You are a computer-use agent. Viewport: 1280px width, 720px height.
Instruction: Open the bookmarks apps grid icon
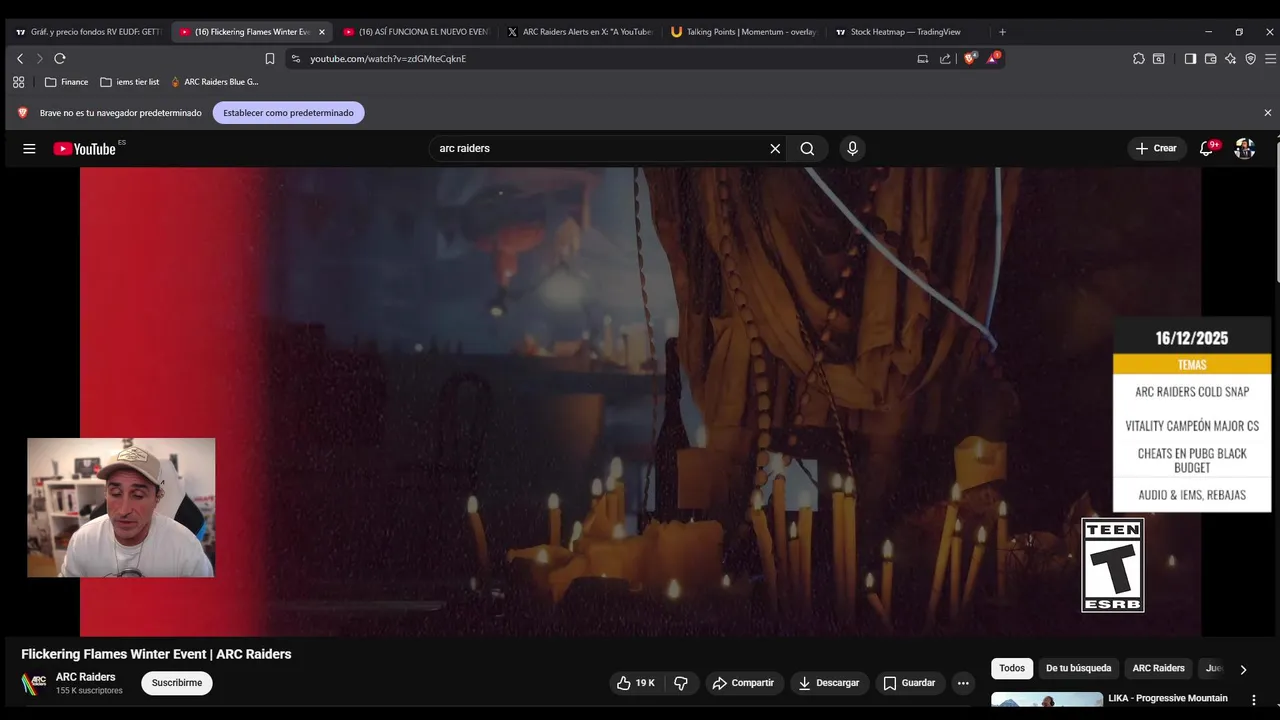click(18, 82)
